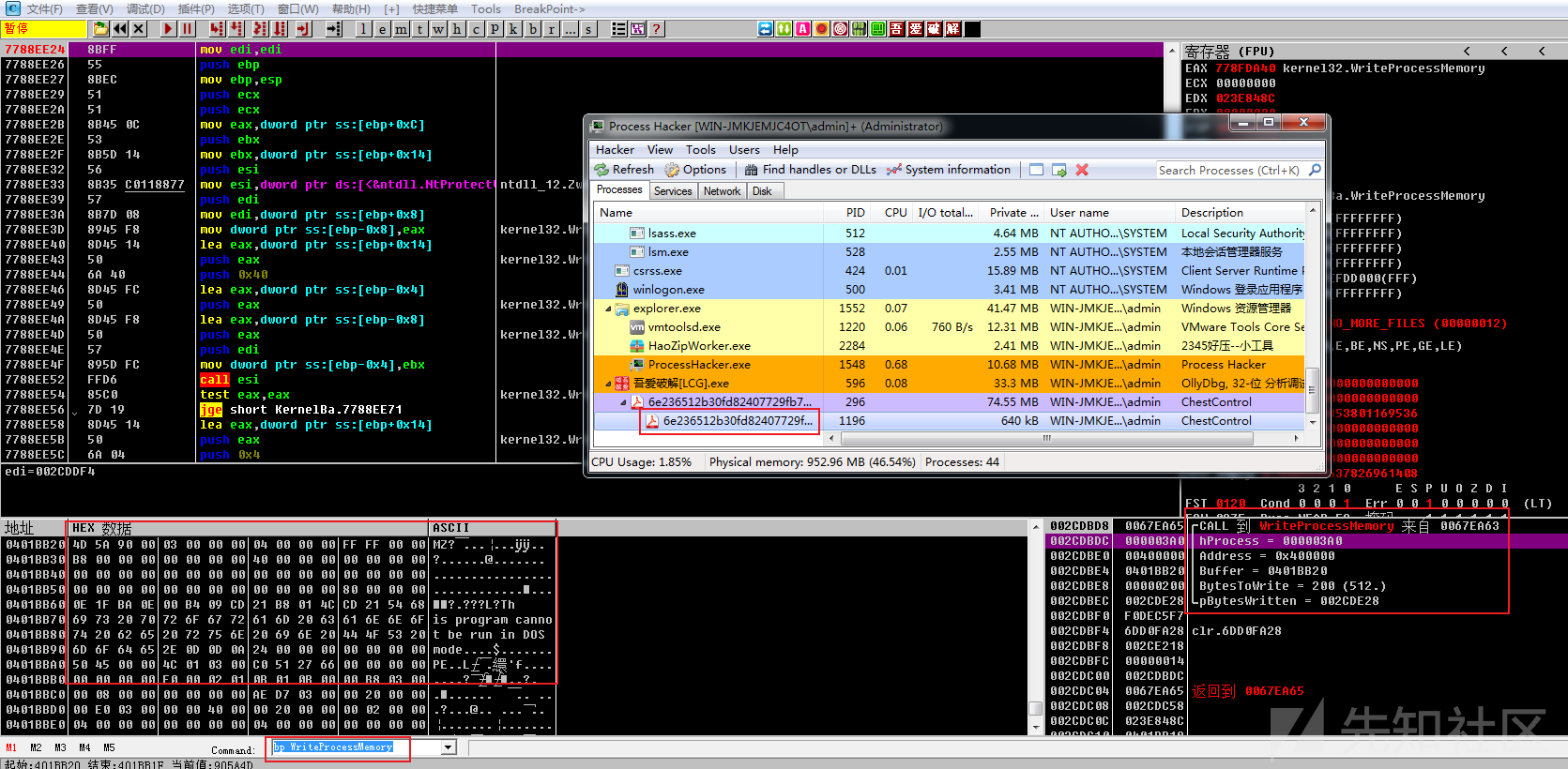
Task: Open windows 'w' toolbar button
Action: click(439, 29)
